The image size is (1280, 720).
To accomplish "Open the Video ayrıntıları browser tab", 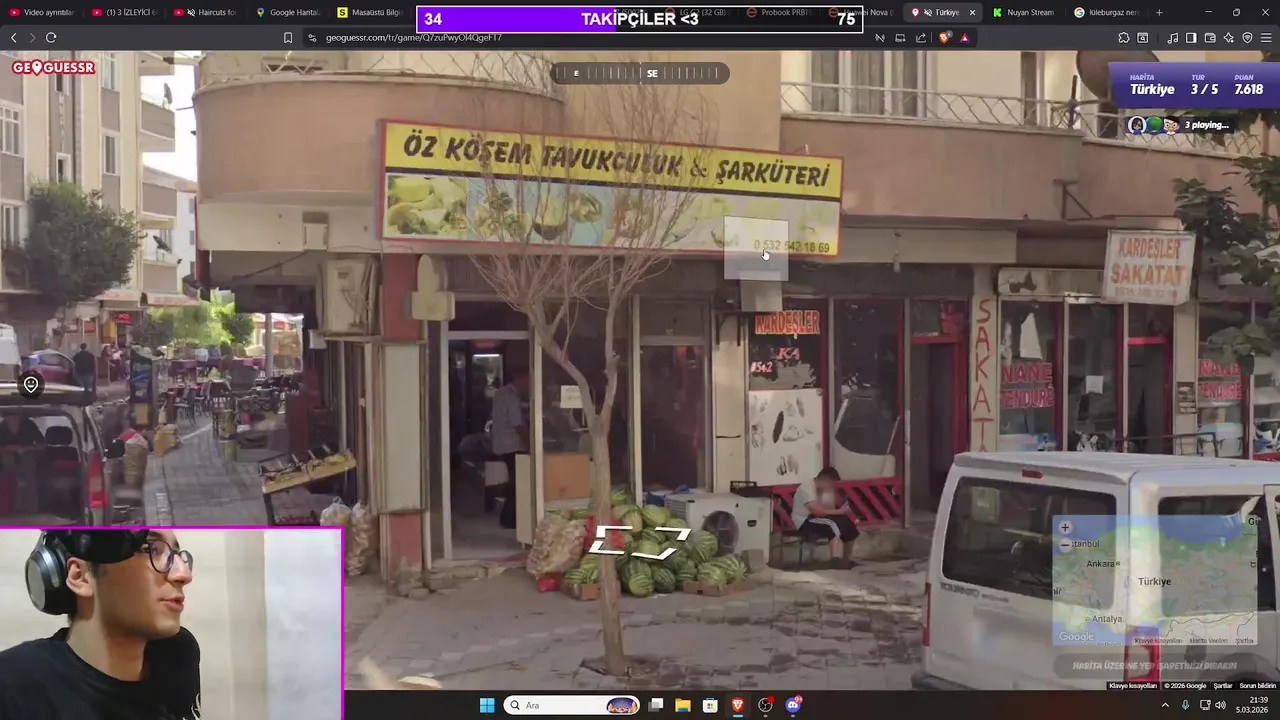I will click(42, 12).
